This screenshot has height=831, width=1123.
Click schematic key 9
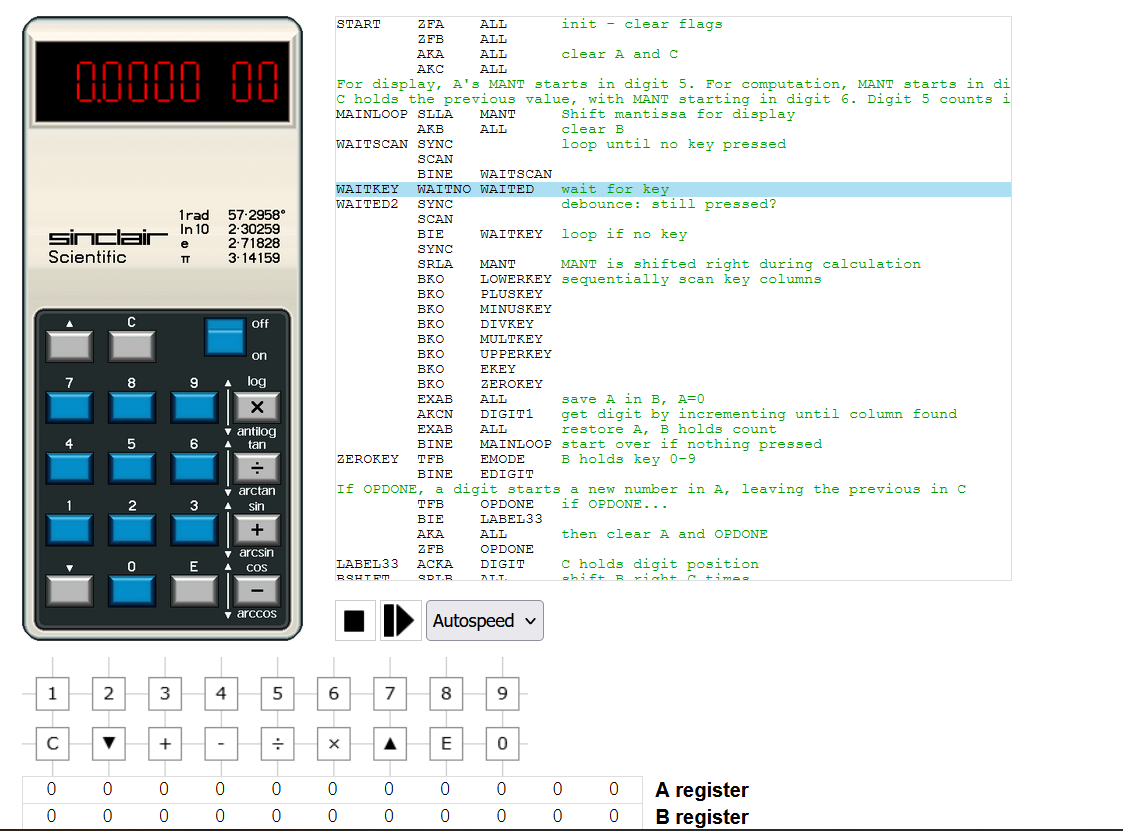[x=502, y=693]
